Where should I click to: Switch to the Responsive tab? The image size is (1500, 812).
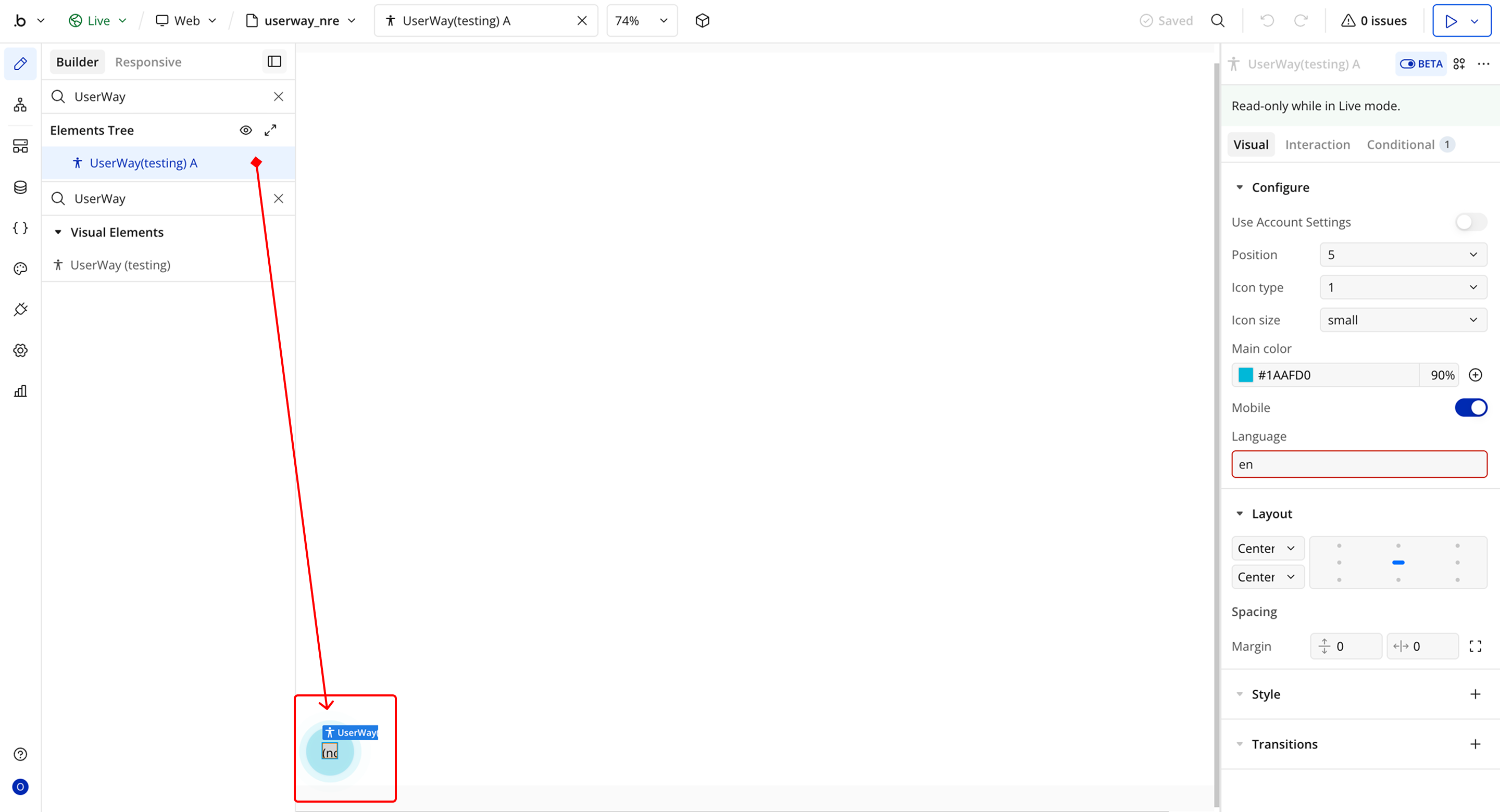[x=148, y=62]
